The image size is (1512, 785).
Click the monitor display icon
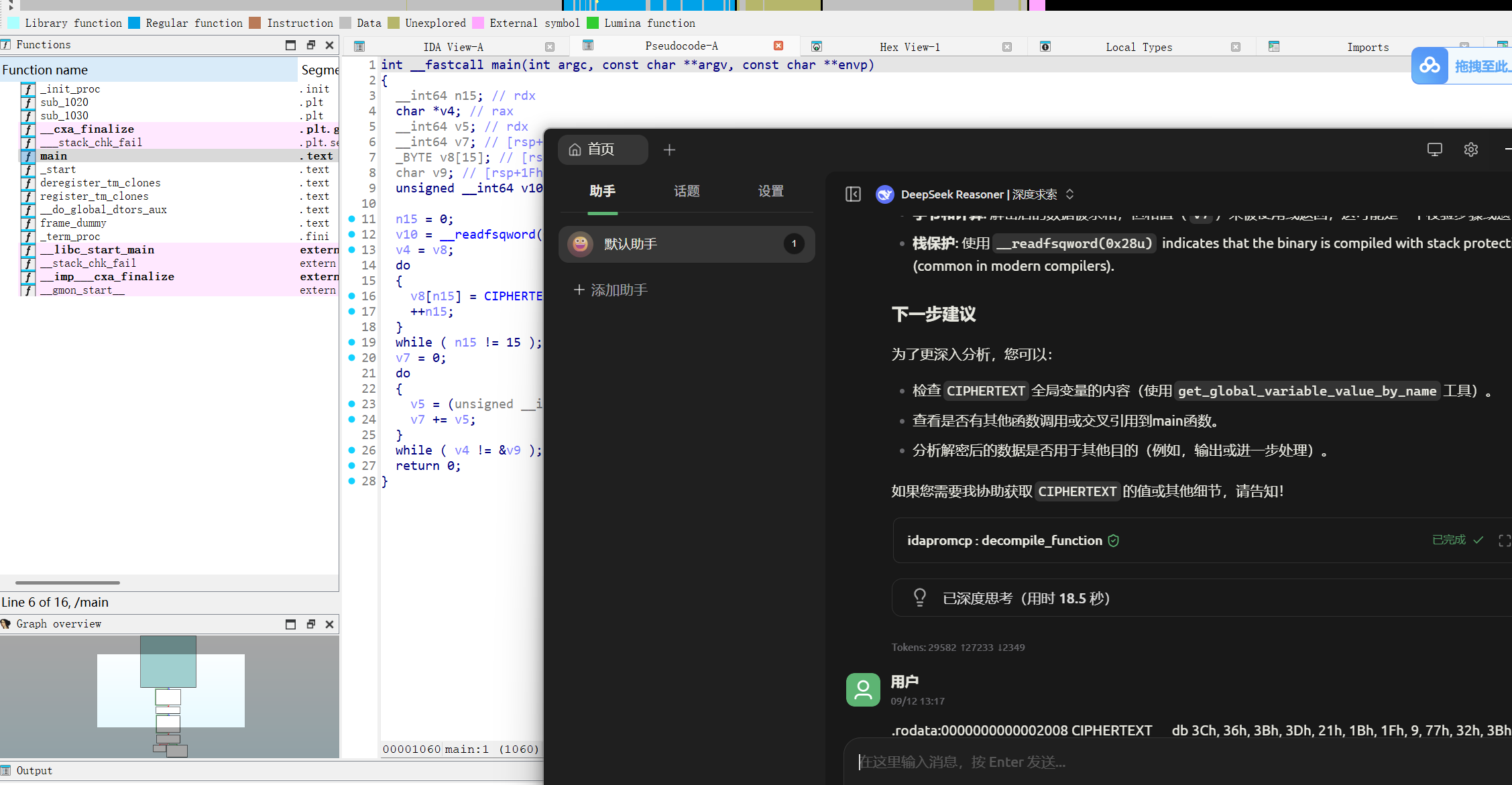pyautogui.click(x=1434, y=149)
